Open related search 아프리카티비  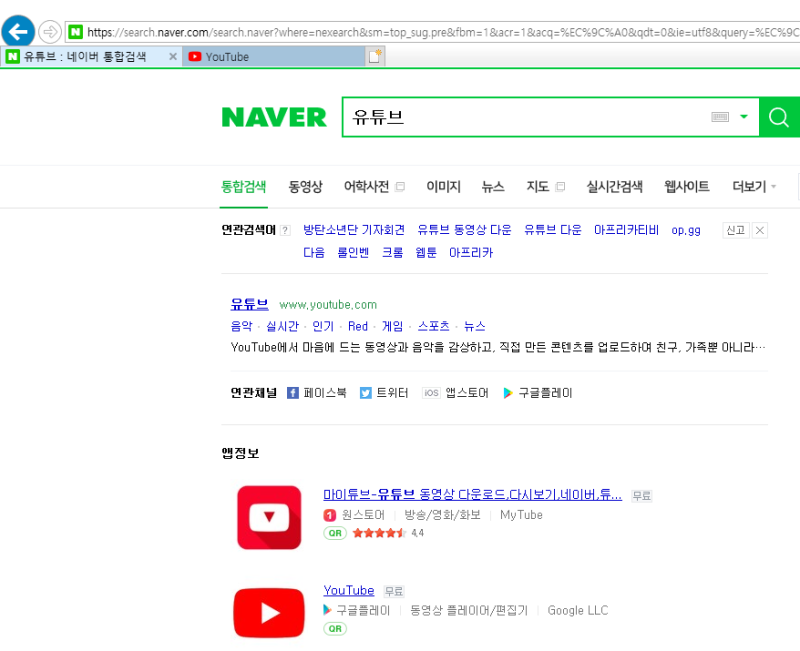626,230
